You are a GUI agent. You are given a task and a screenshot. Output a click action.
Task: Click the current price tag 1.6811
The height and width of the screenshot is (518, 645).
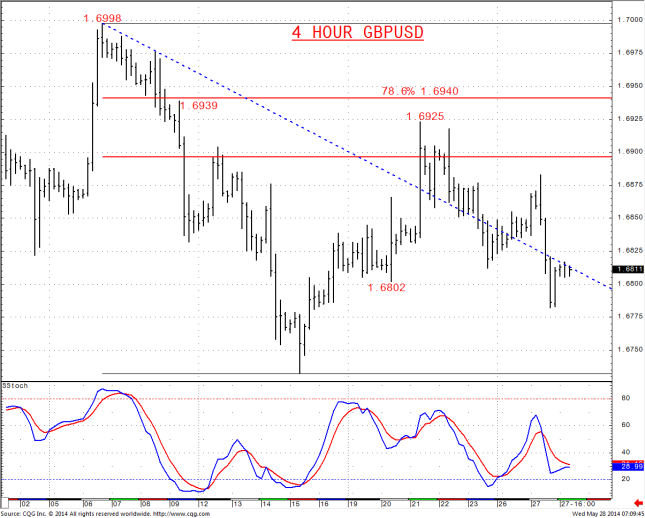[x=628, y=269]
